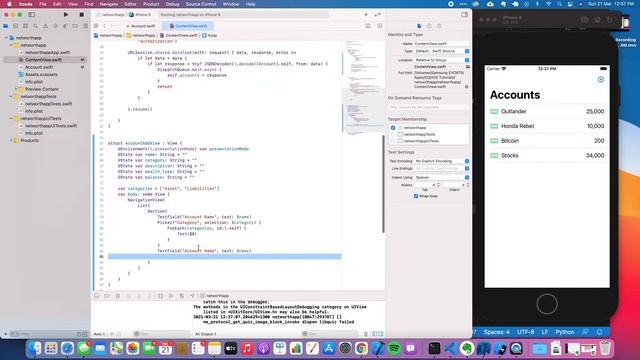Hide the navigator with the sidebar toggle icon

31,15
